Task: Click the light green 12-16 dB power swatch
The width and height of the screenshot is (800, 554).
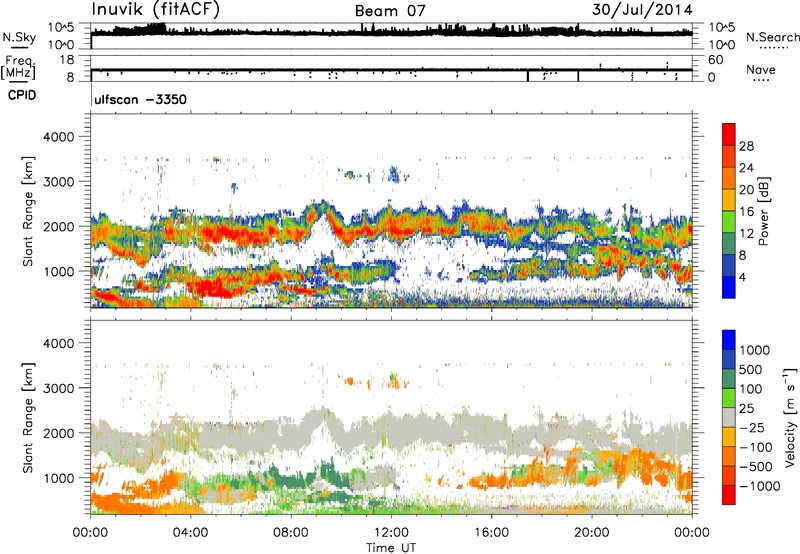Action: coord(729,222)
